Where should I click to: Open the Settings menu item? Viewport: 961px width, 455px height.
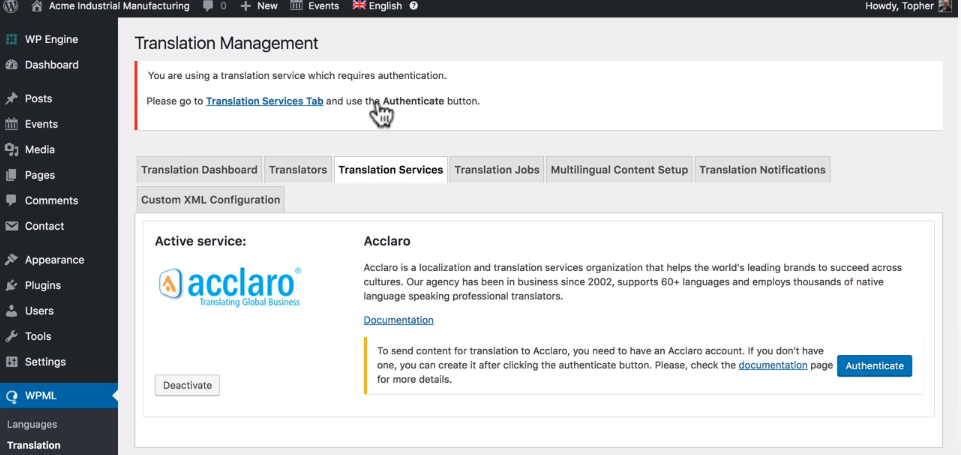45,362
